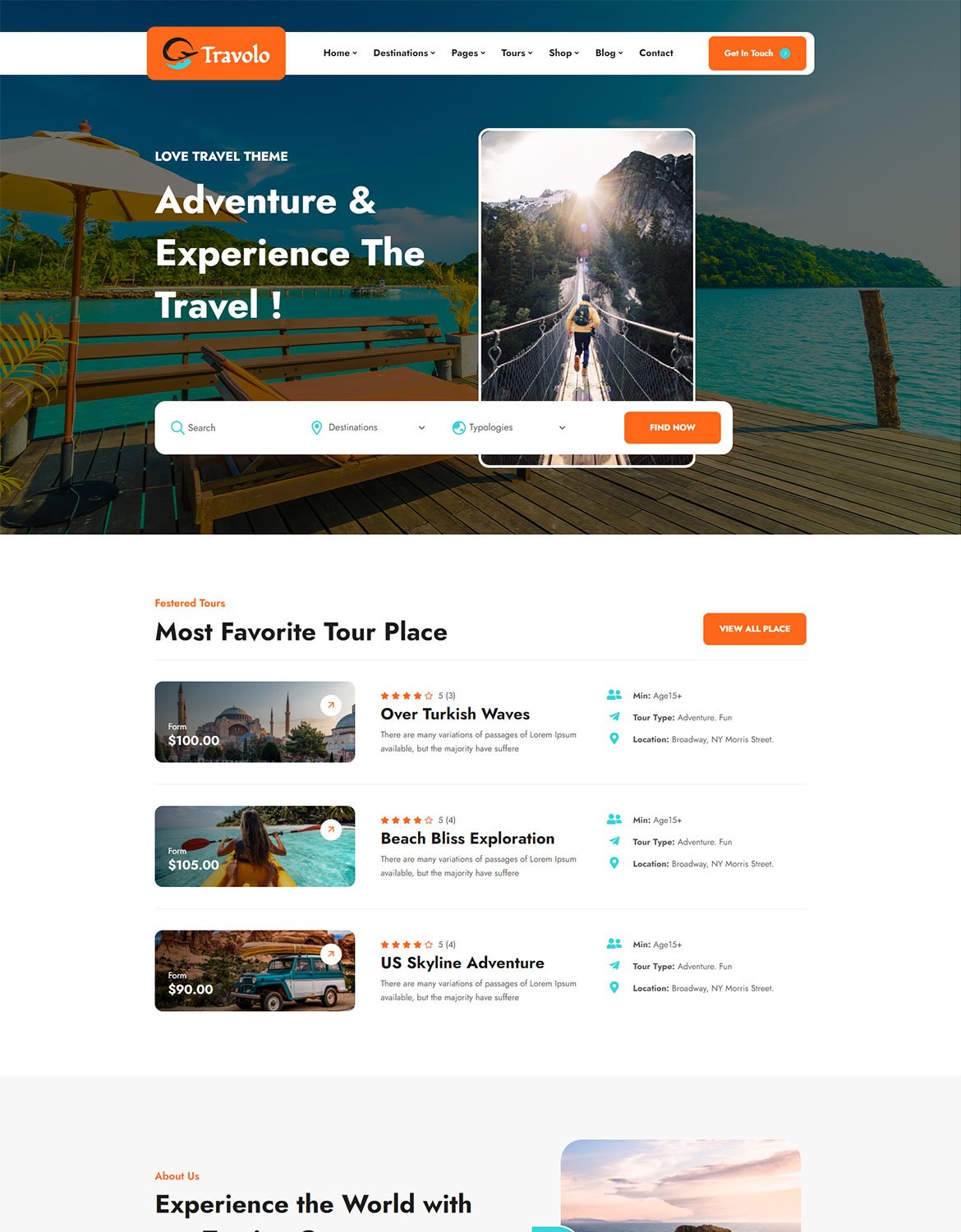Open arrow icon on US Skyline Adventure image
This screenshot has width=961, height=1232.
[331, 954]
